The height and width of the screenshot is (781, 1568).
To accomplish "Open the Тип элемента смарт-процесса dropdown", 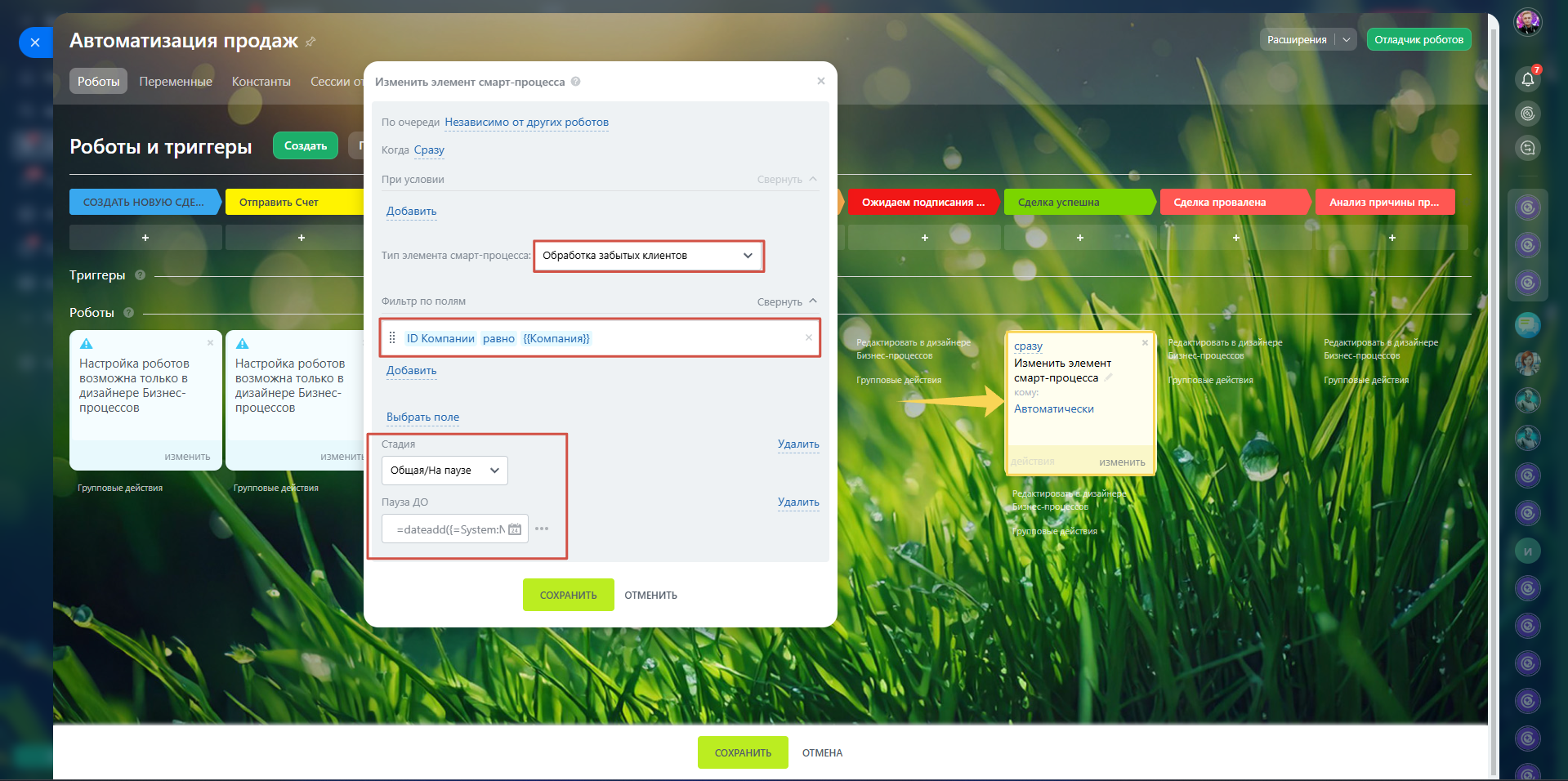I will (648, 256).
